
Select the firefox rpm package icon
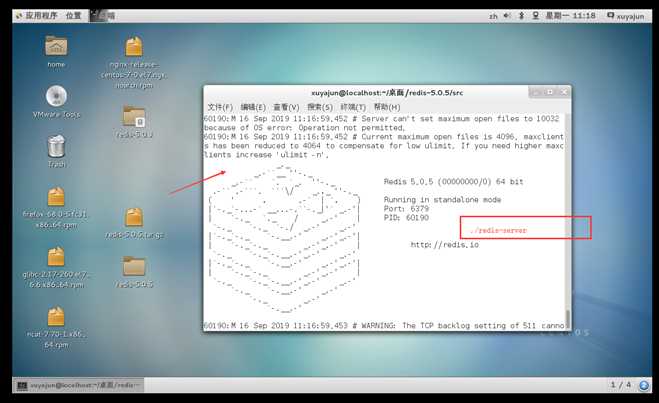56,197
